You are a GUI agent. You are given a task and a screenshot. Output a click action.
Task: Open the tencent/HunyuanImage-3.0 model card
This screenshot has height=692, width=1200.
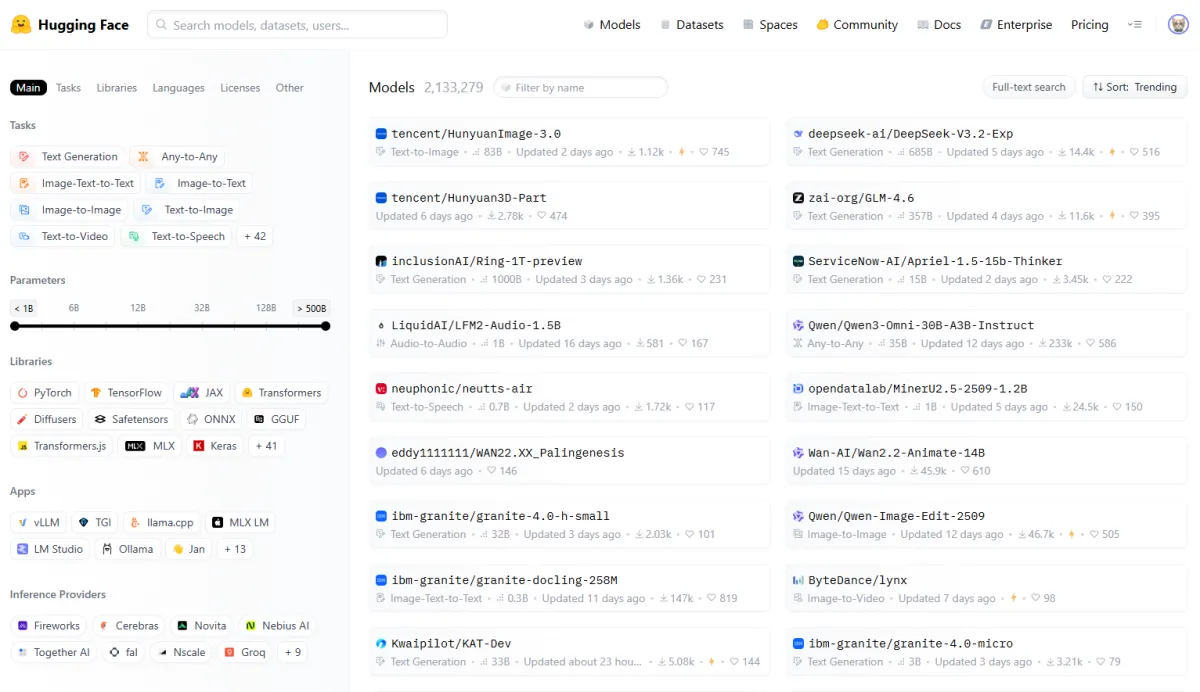tap(569, 142)
